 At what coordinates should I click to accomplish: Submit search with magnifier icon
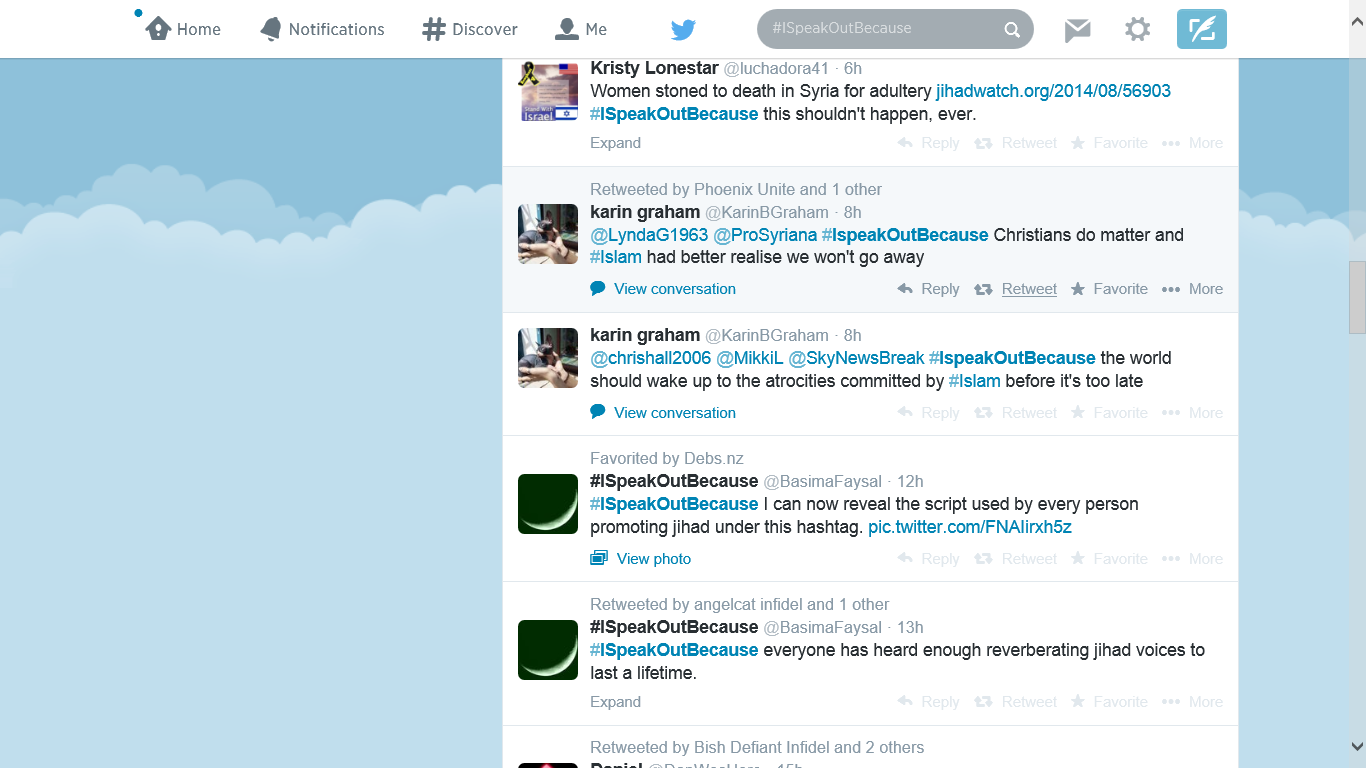(x=1012, y=29)
